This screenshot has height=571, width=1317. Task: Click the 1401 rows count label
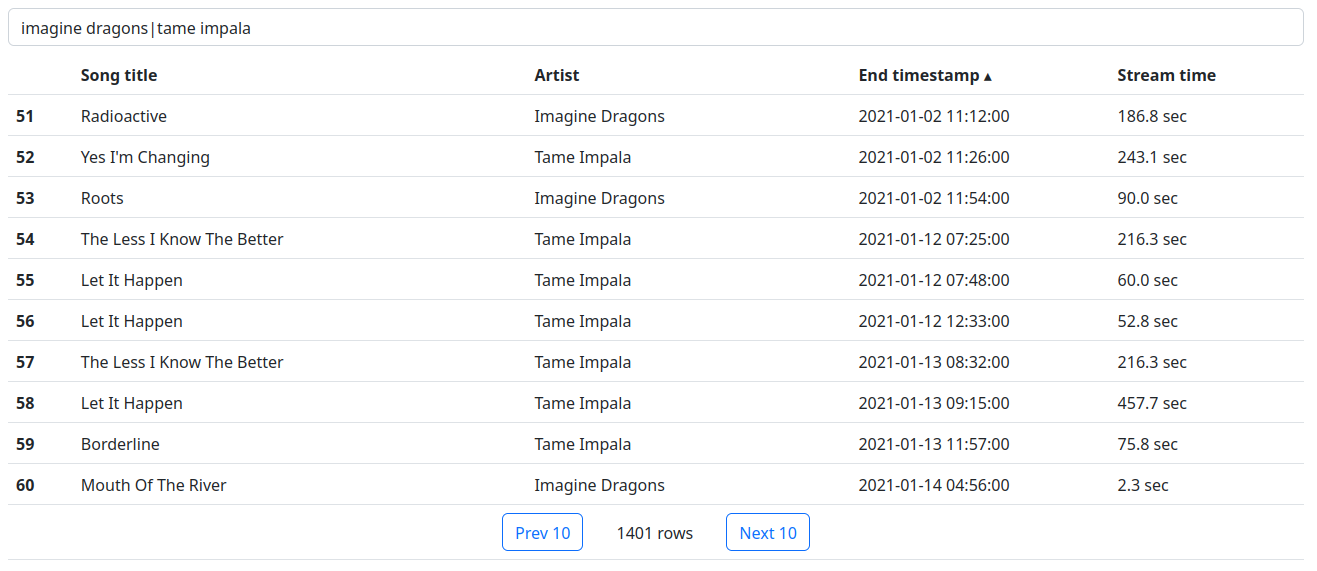[655, 533]
